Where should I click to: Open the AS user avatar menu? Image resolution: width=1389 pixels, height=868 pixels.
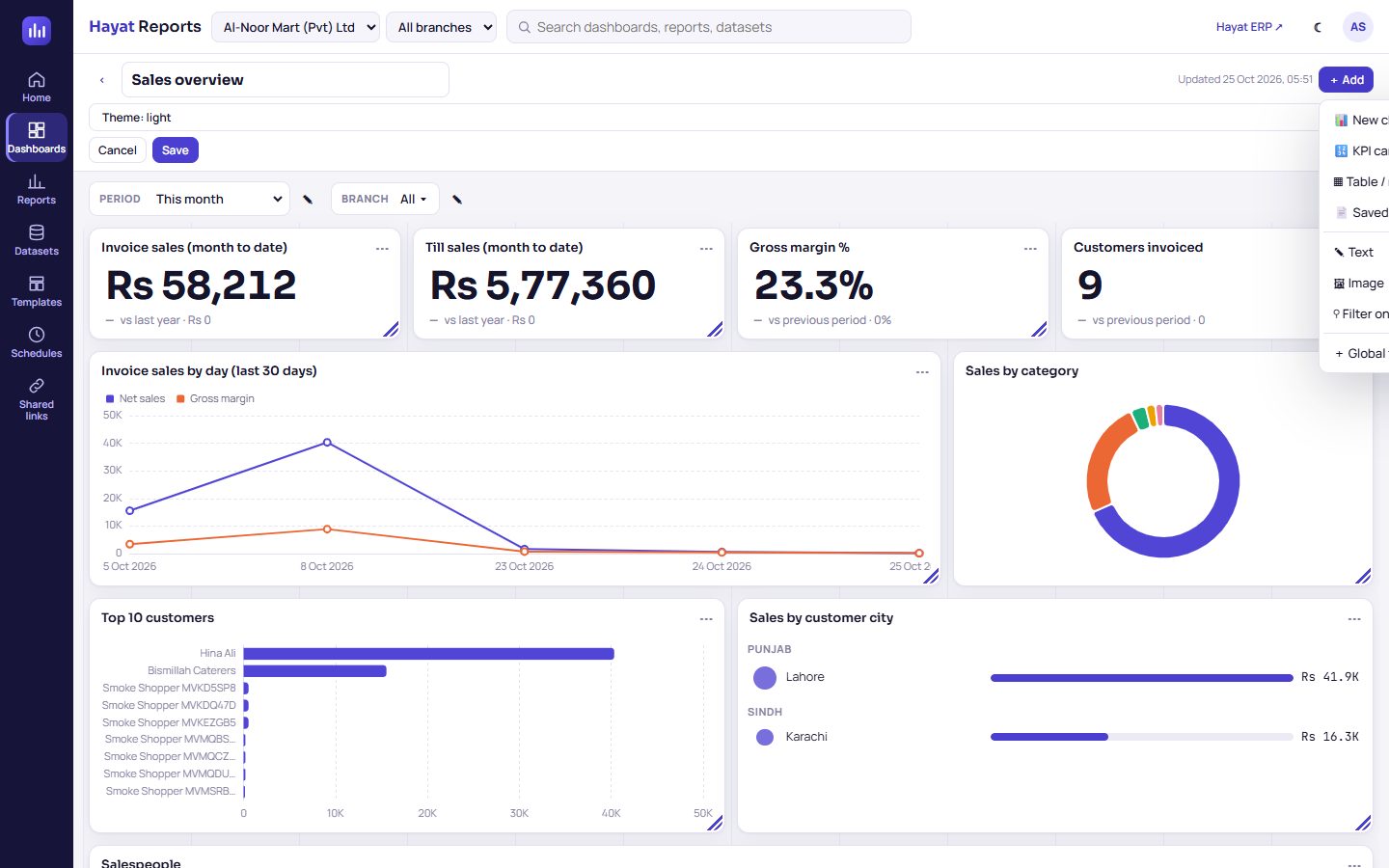[x=1358, y=27]
